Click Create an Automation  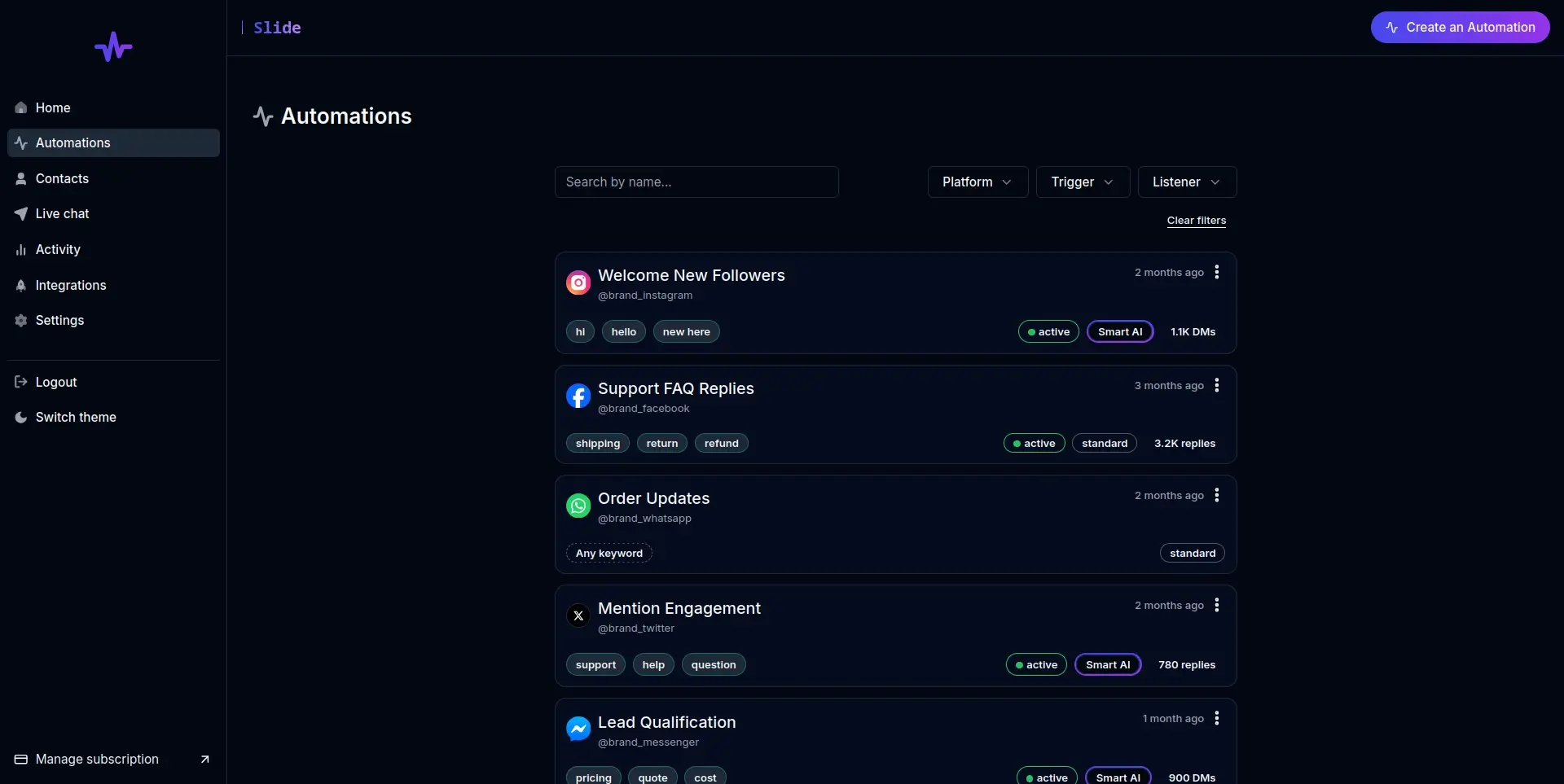coord(1459,27)
